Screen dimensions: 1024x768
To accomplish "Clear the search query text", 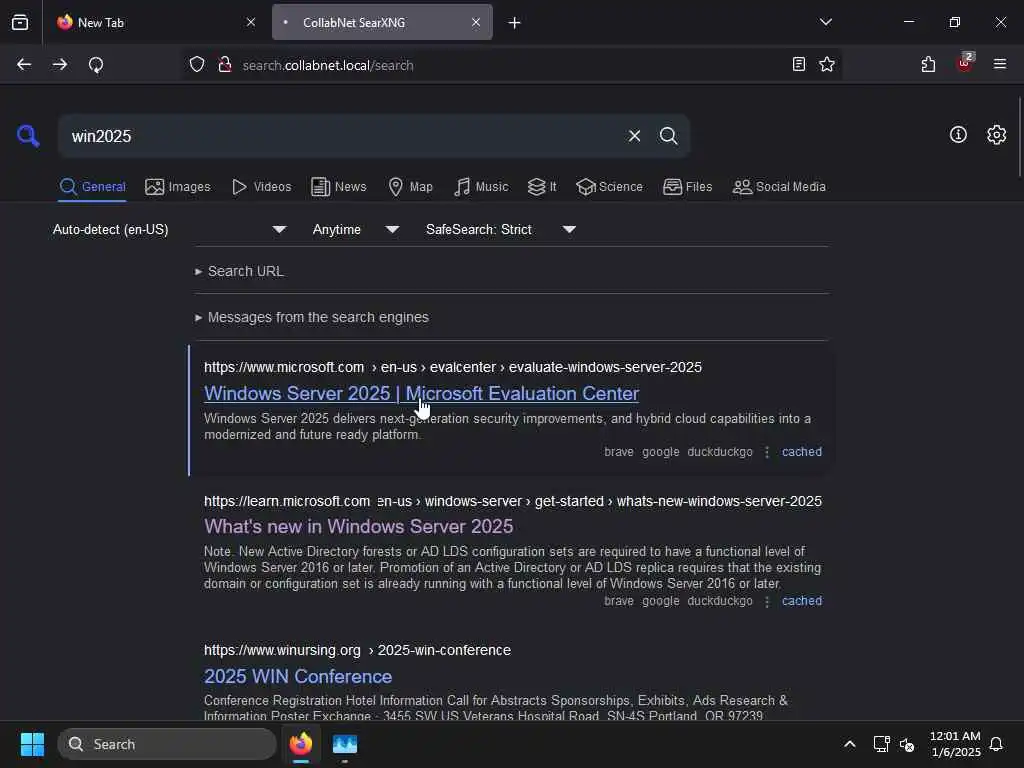I will tap(634, 136).
